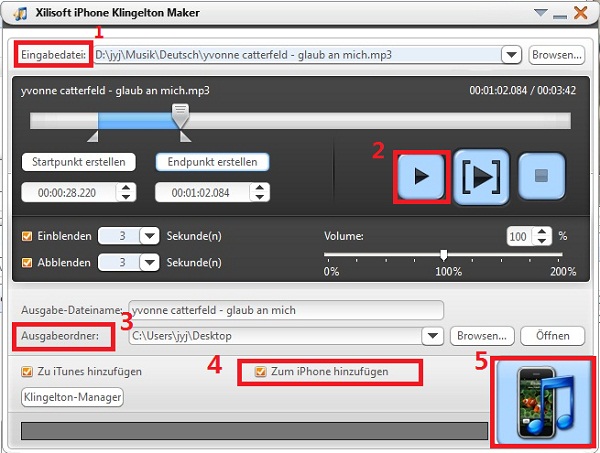Image resolution: width=600 pixels, height=453 pixels.
Task: Click the song title above the timeline
Action: pyautogui.click(x=115, y=91)
